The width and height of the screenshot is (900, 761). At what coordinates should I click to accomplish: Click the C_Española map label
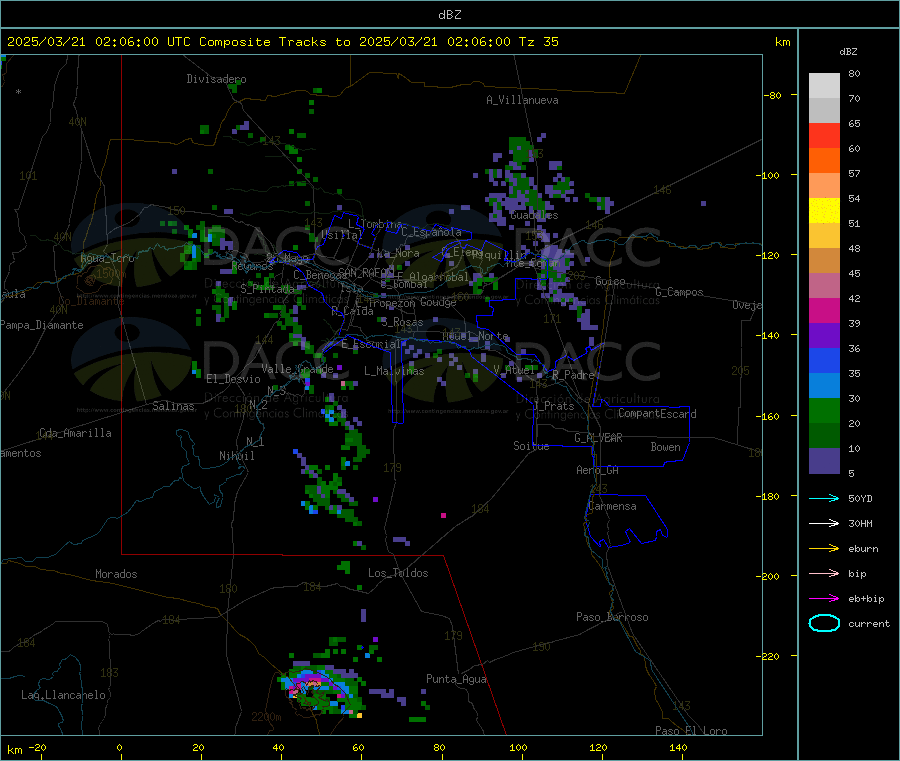432,232
